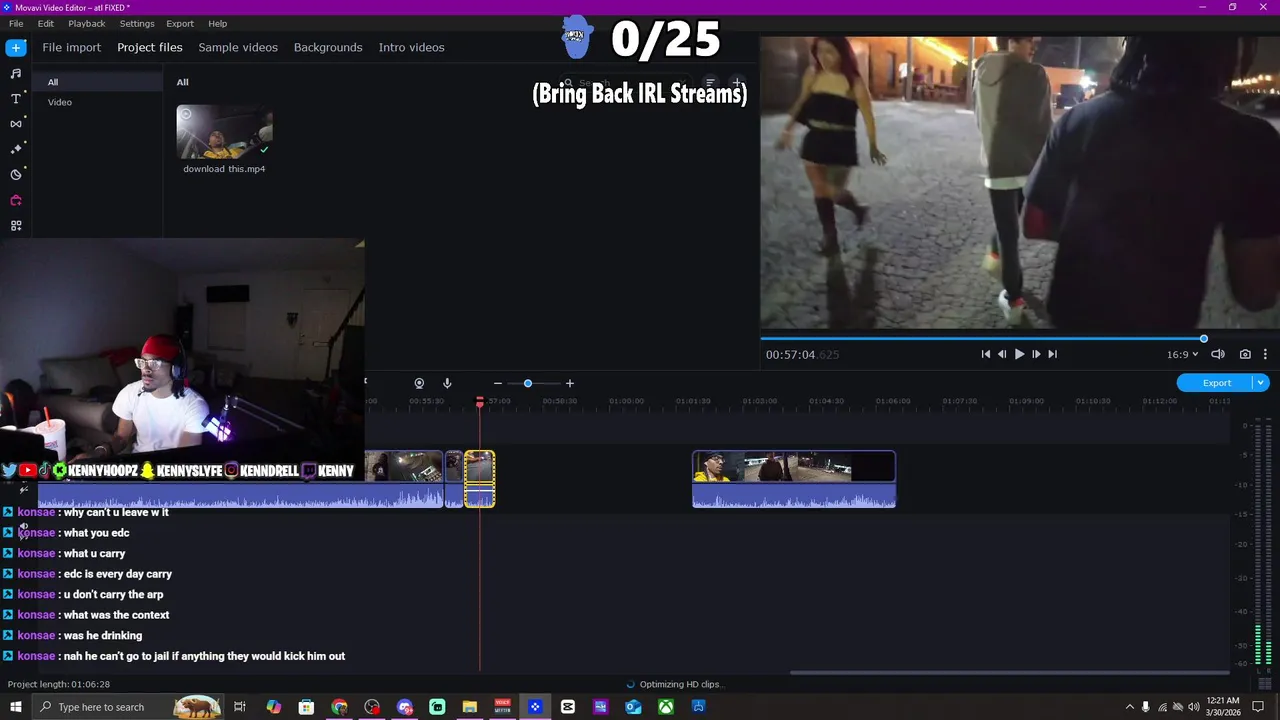Open the Settings menu

point(137,23)
